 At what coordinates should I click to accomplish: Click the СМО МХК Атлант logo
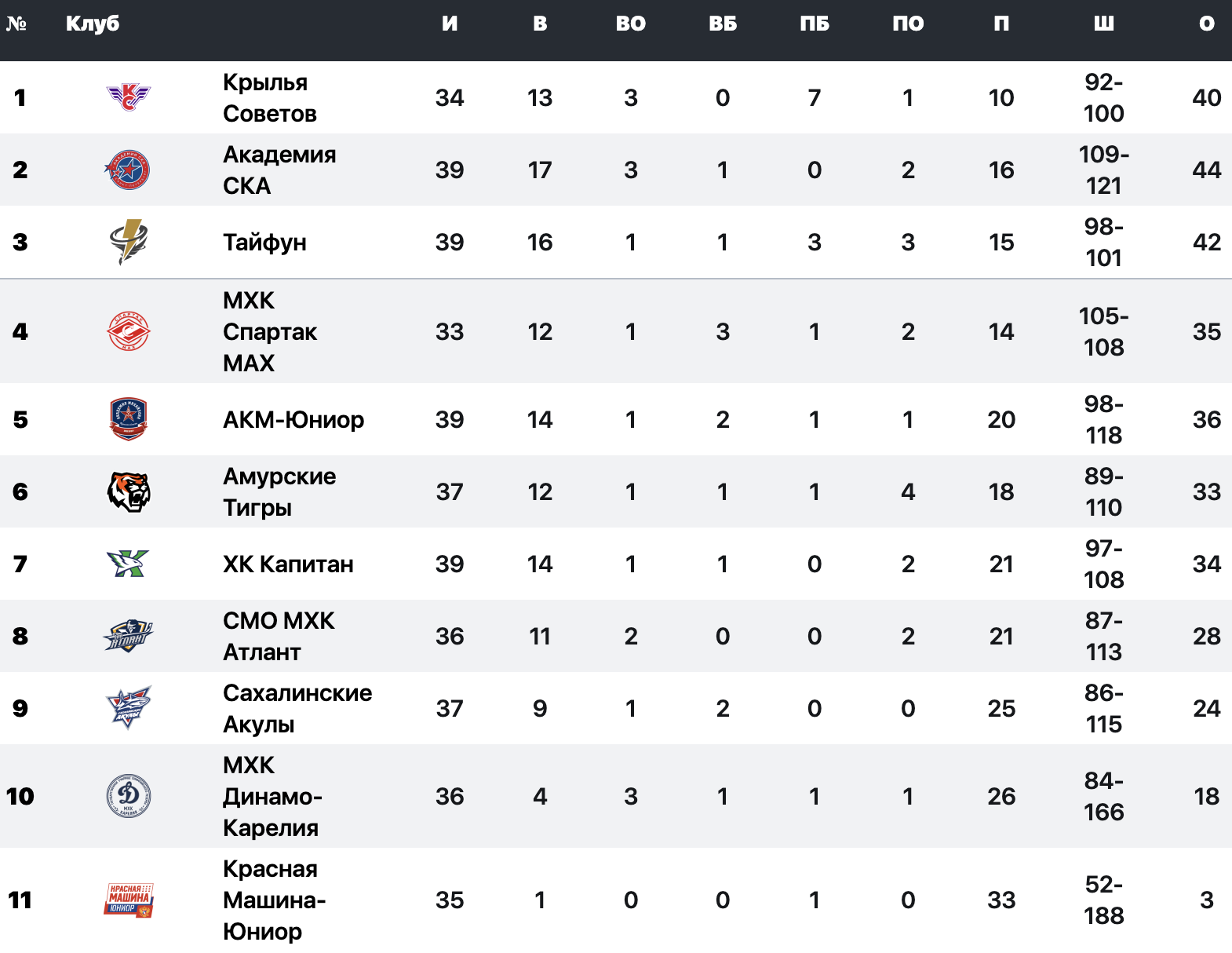click(128, 636)
